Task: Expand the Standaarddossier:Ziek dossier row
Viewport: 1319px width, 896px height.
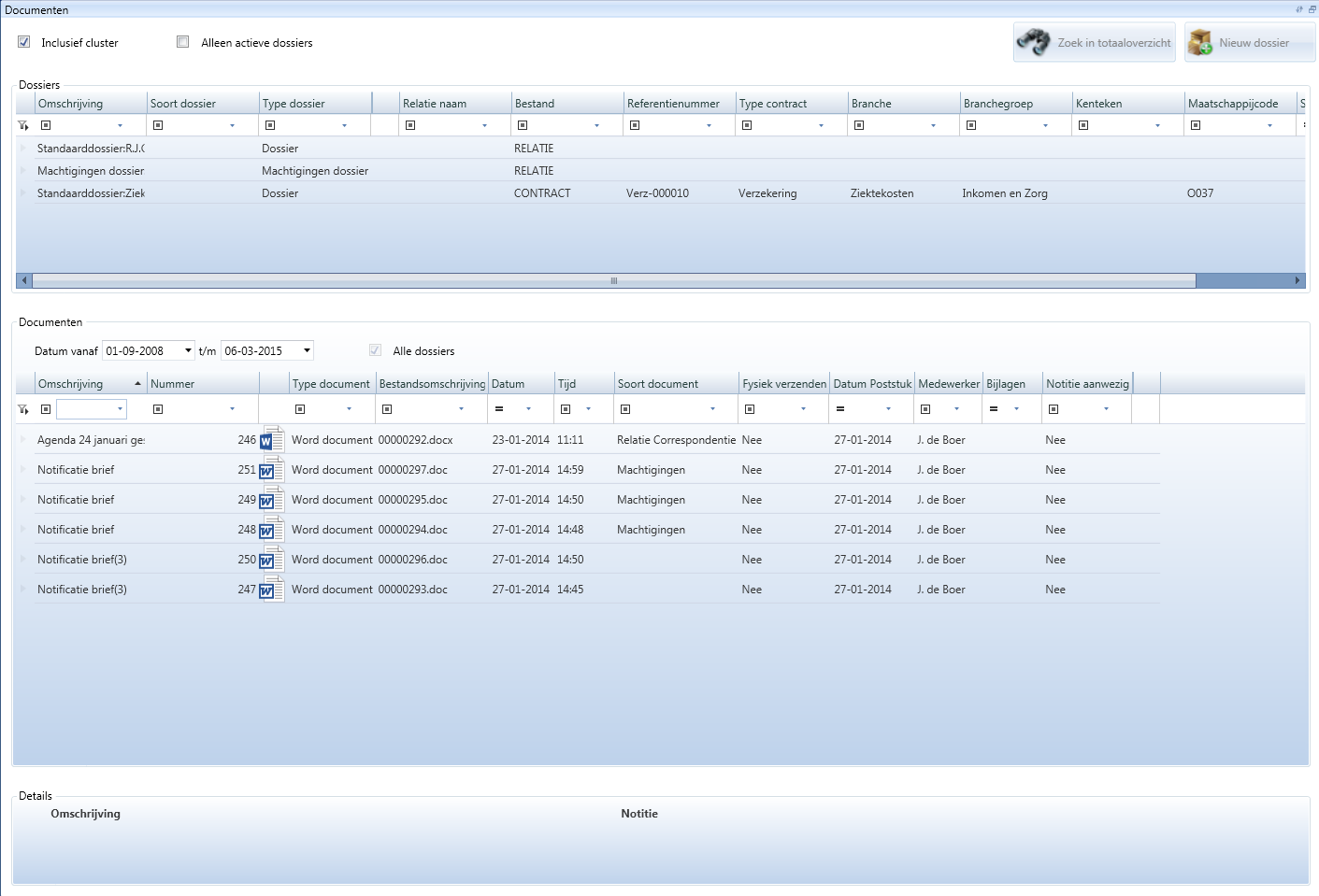Action: (23, 193)
